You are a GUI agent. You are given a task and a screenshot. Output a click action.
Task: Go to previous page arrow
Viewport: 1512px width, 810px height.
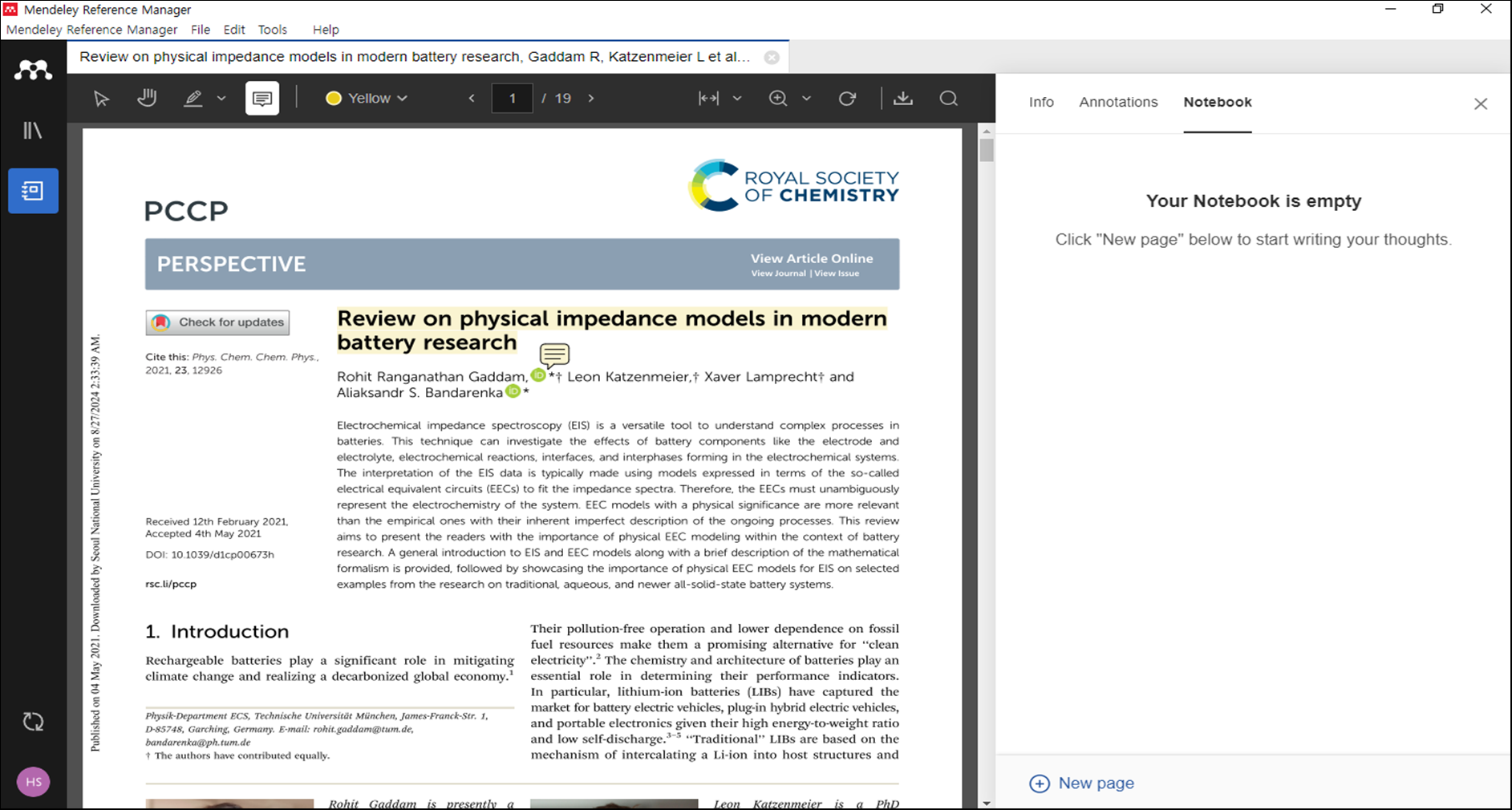[x=472, y=98]
